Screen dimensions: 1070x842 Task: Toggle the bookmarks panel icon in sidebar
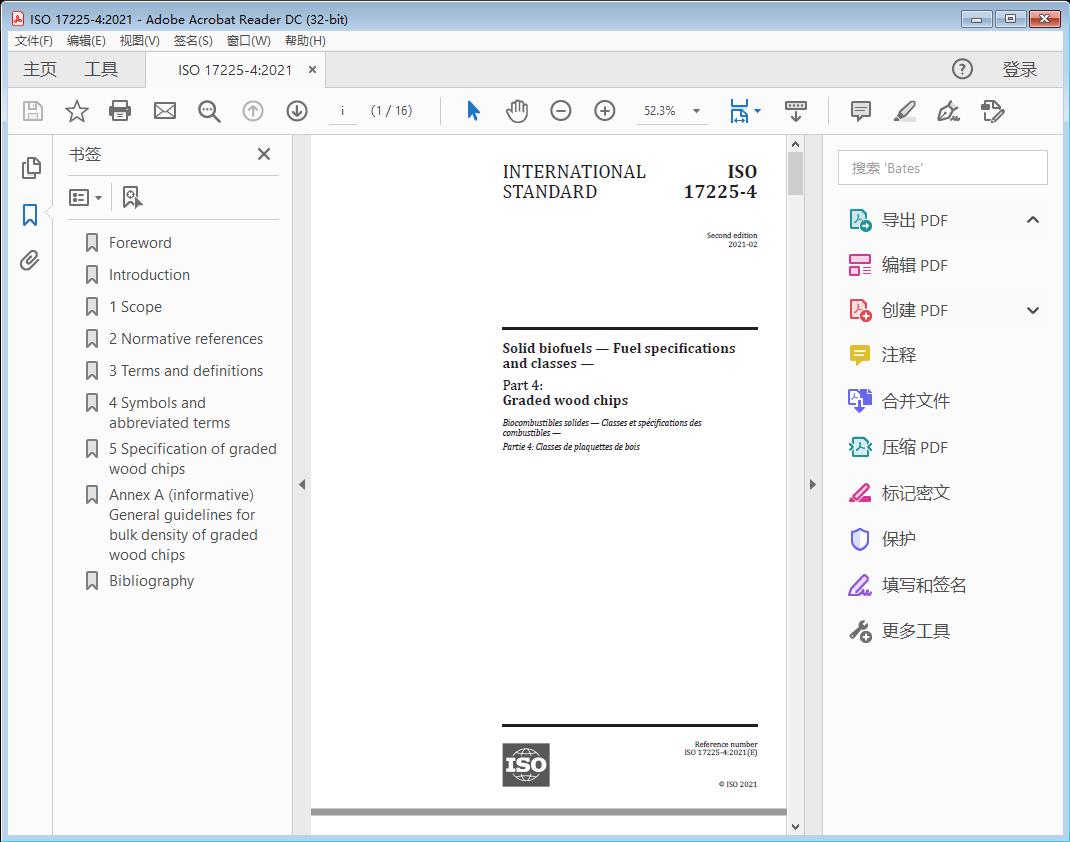30,215
